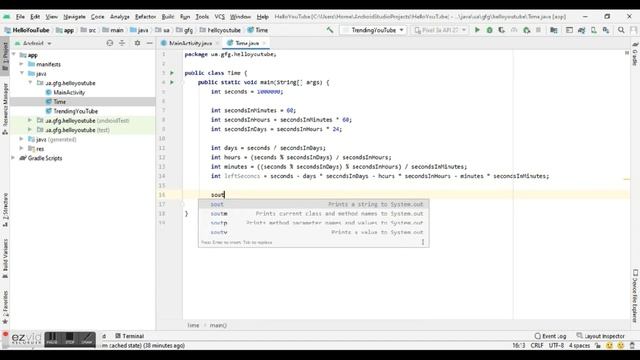640x360 pixels.
Task: Choose soutp completion suggestion
Action: click(313, 223)
